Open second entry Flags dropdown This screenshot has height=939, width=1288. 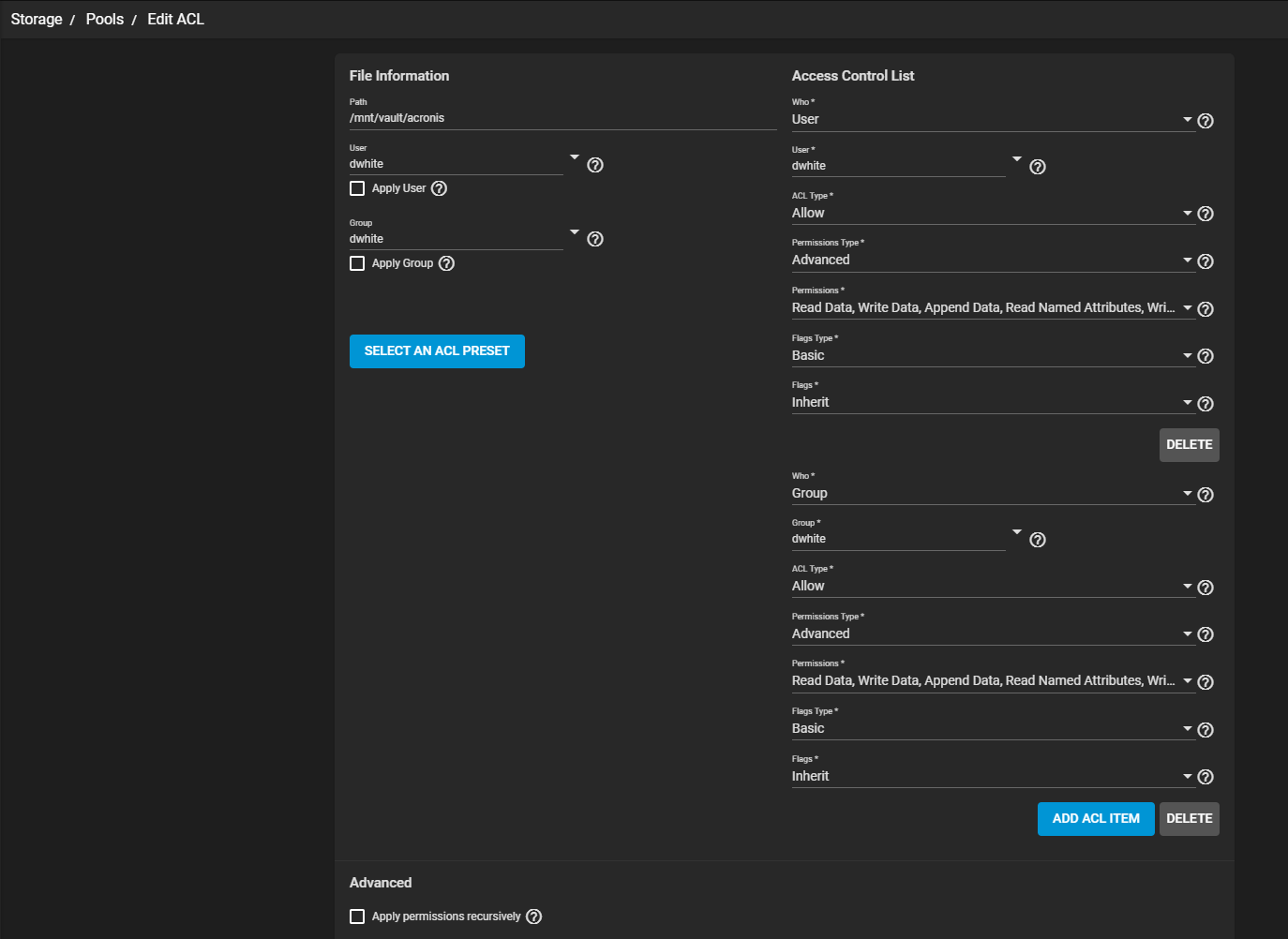(x=993, y=777)
